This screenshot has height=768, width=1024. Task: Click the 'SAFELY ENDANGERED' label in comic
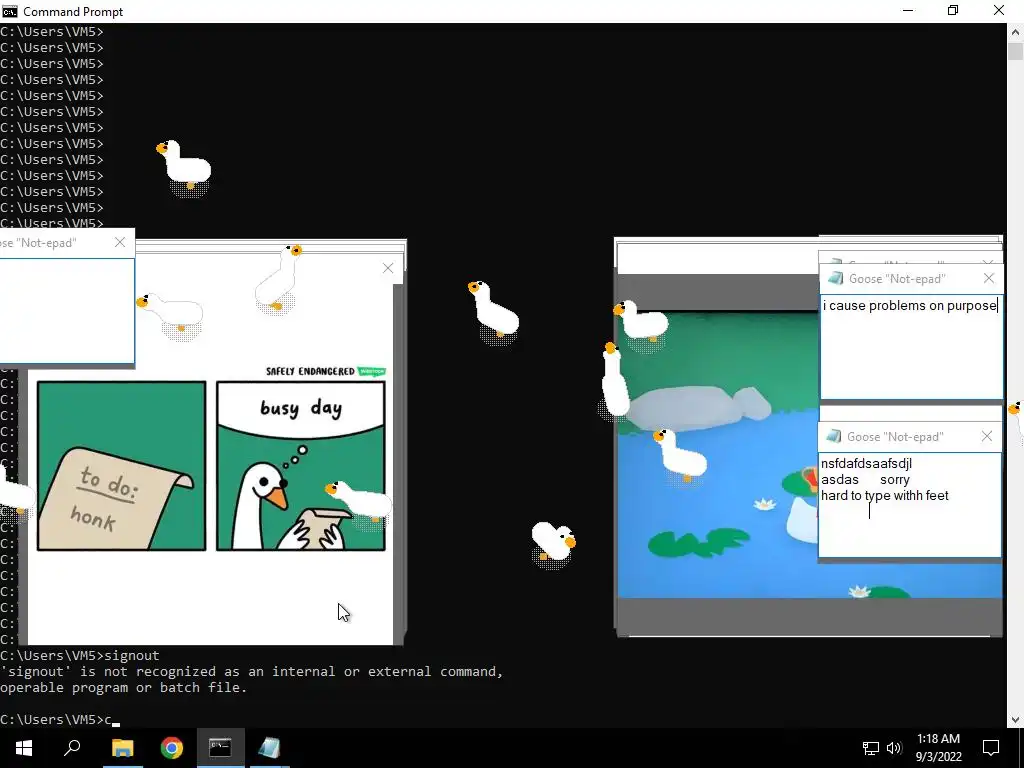click(x=310, y=372)
